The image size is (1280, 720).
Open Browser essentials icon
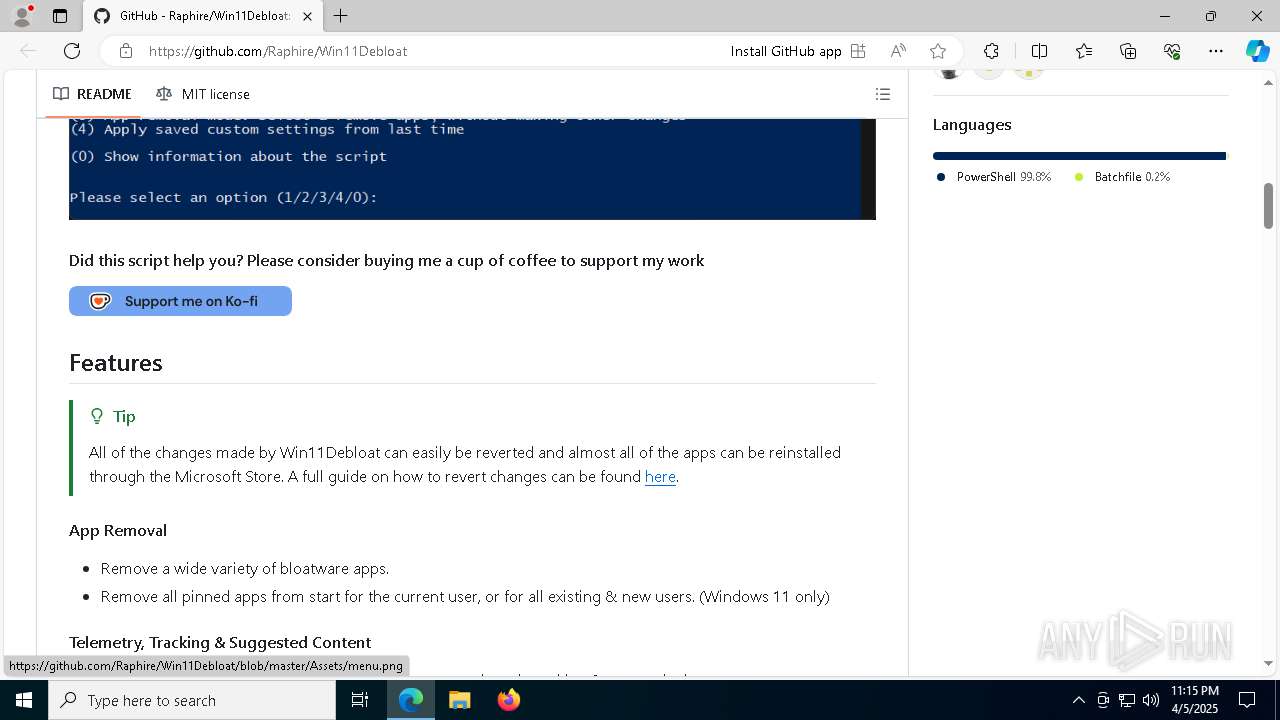1172,51
